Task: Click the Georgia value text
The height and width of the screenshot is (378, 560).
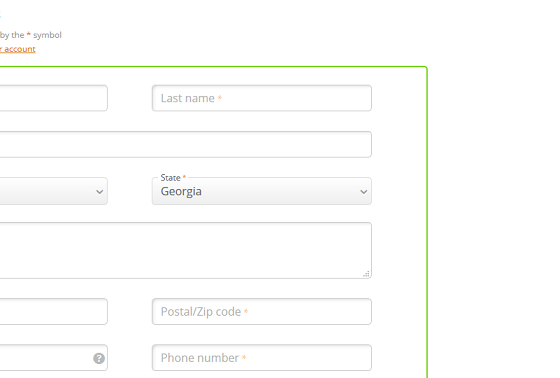Action: point(181,192)
